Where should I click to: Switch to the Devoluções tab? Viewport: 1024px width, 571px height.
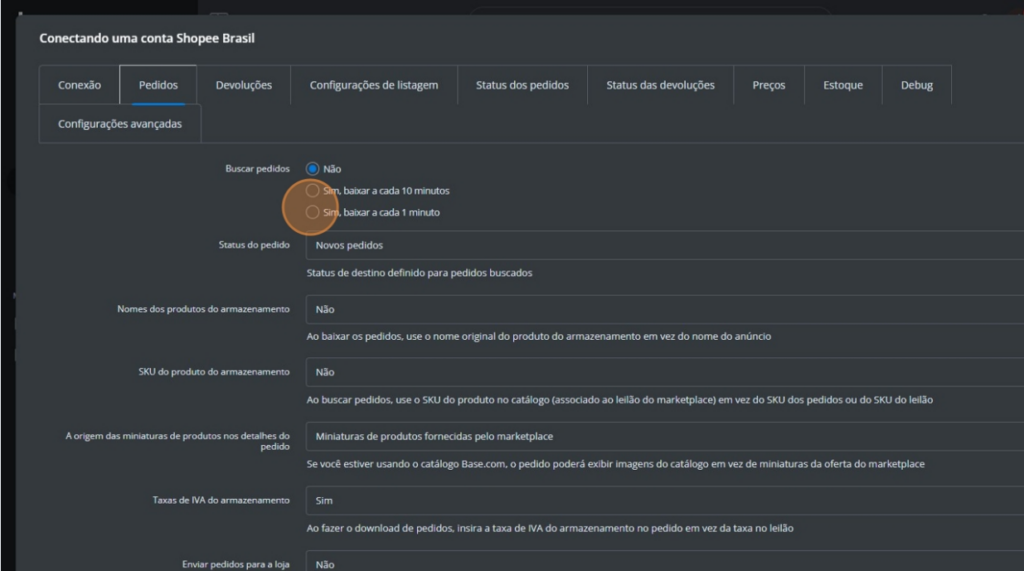pos(243,85)
